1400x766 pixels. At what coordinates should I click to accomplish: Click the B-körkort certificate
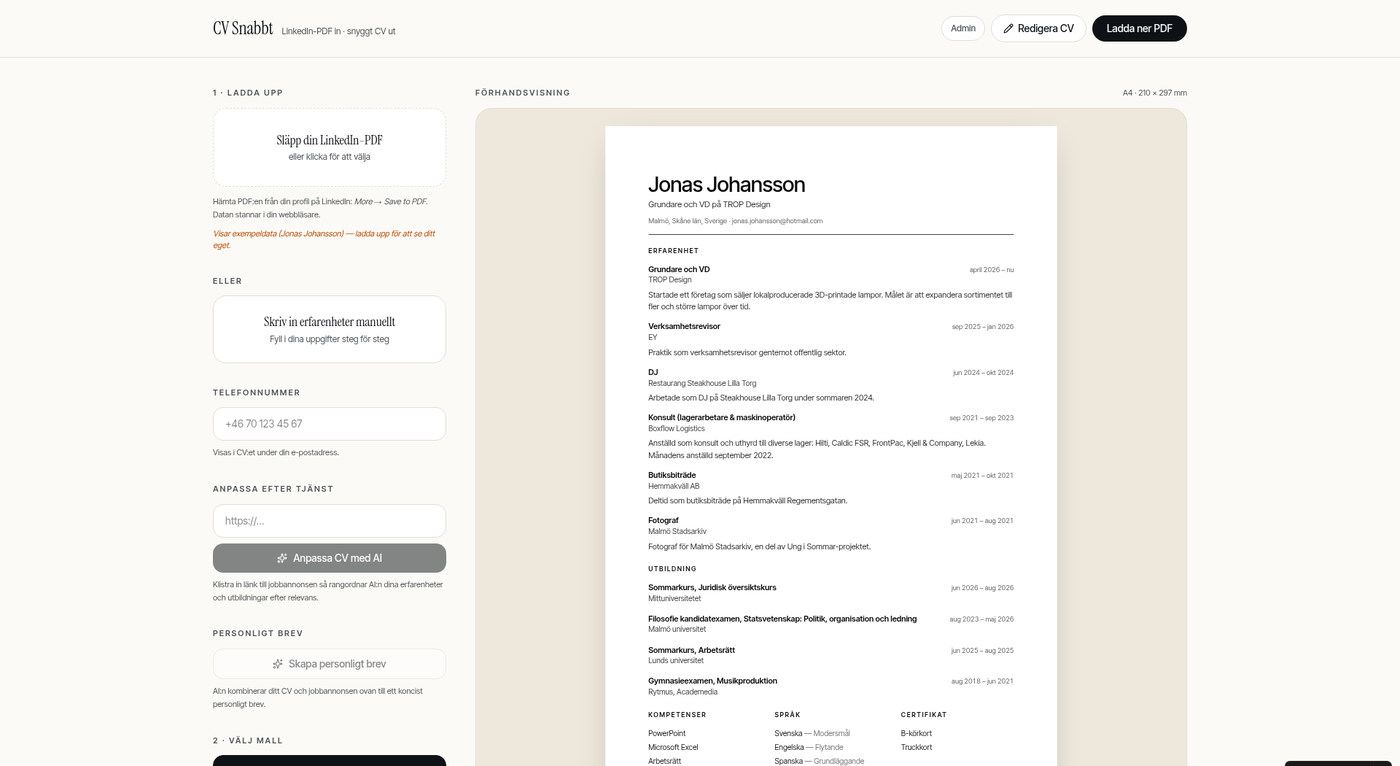(x=916, y=734)
